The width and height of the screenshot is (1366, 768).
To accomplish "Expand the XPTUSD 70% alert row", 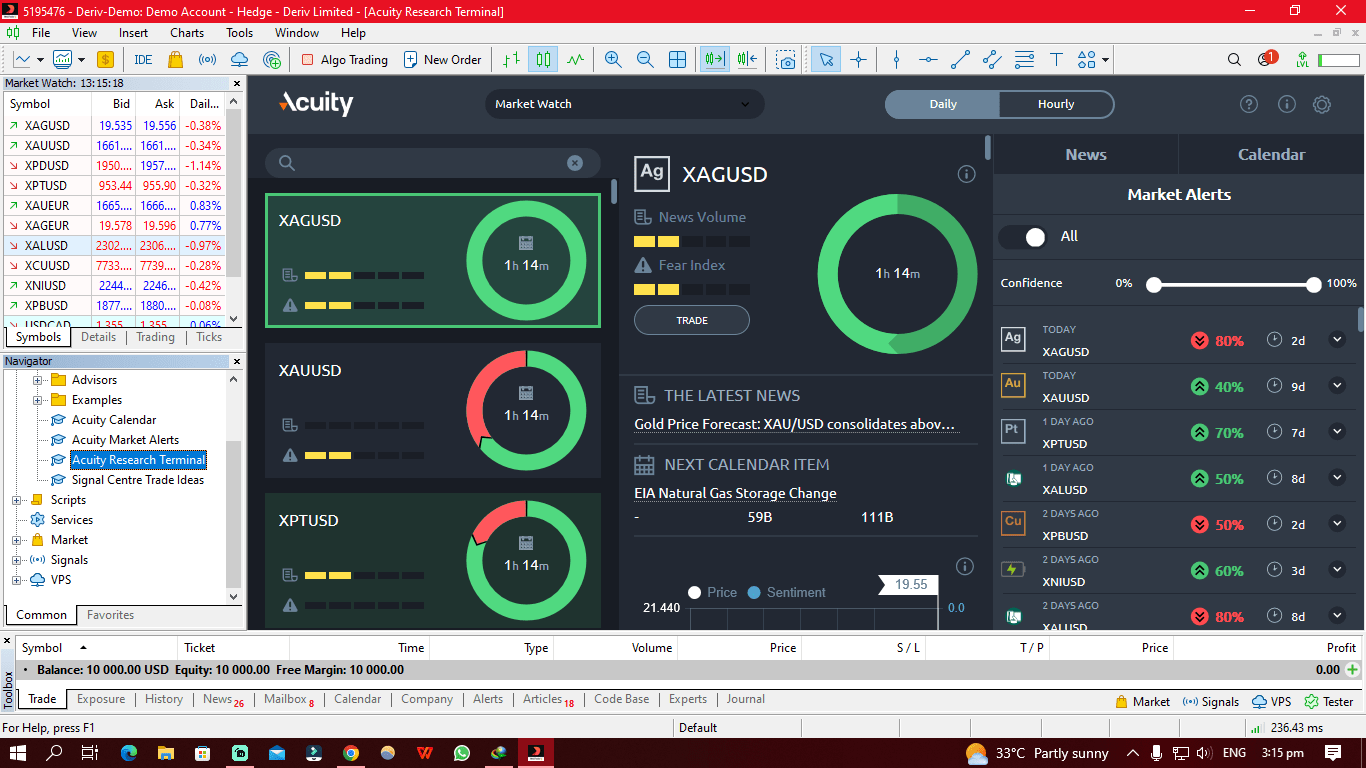I will [1337, 431].
